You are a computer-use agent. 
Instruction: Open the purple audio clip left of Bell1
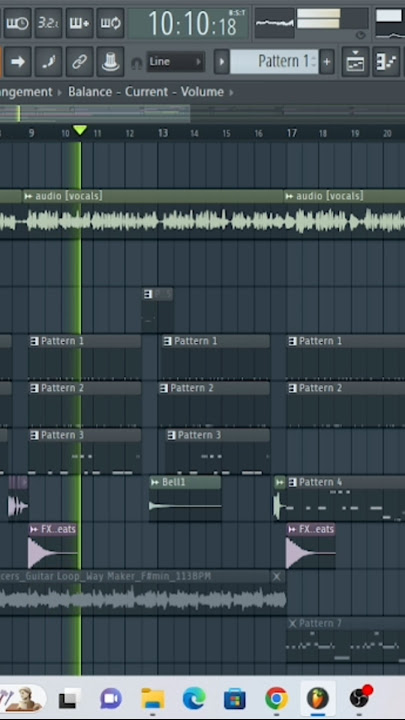[17, 498]
